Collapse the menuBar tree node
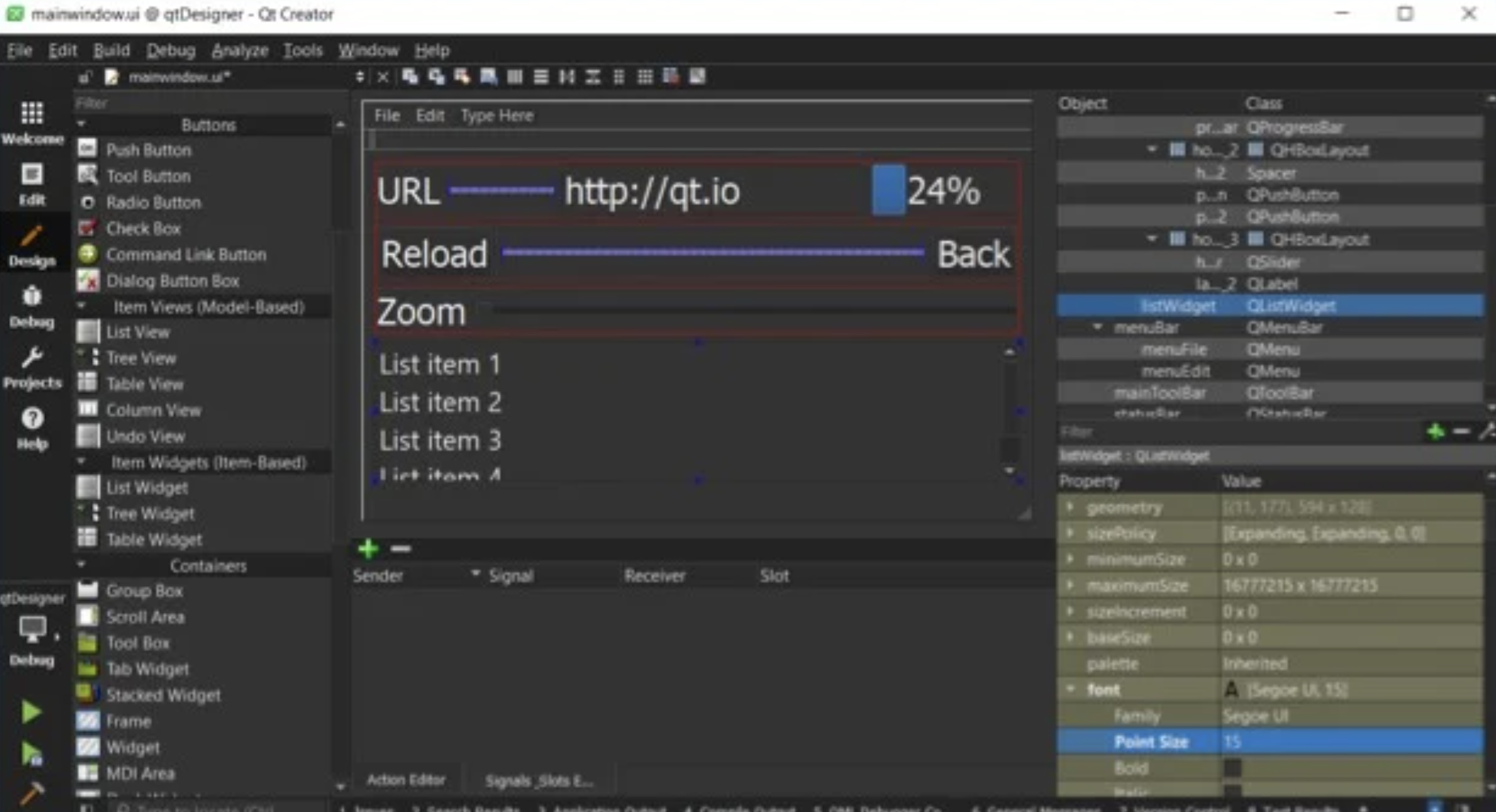This screenshot has height=812, width=1496. point(1098,327)
